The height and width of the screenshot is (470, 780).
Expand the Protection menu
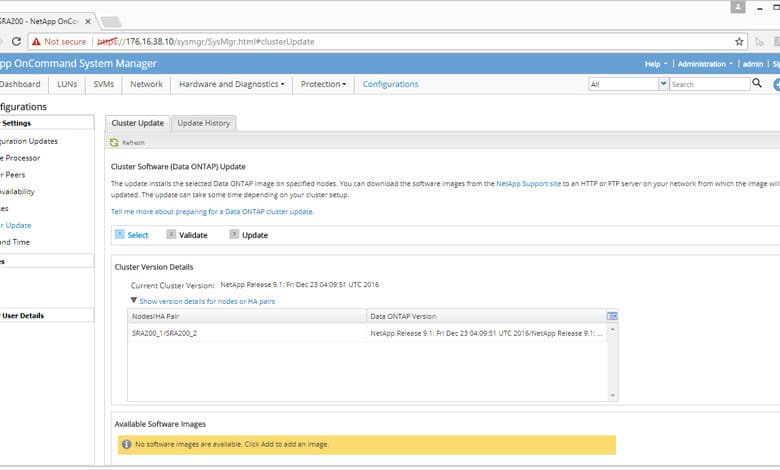point(323,84)
